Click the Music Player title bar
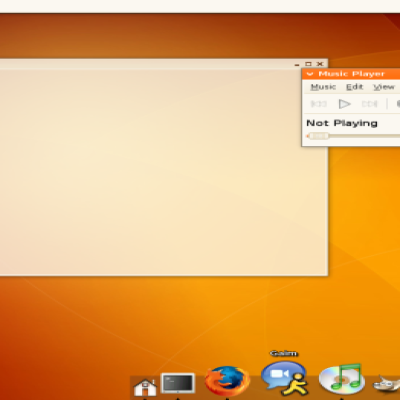The image size is (400, 400). pyautogui.click(x=351, y=74)
